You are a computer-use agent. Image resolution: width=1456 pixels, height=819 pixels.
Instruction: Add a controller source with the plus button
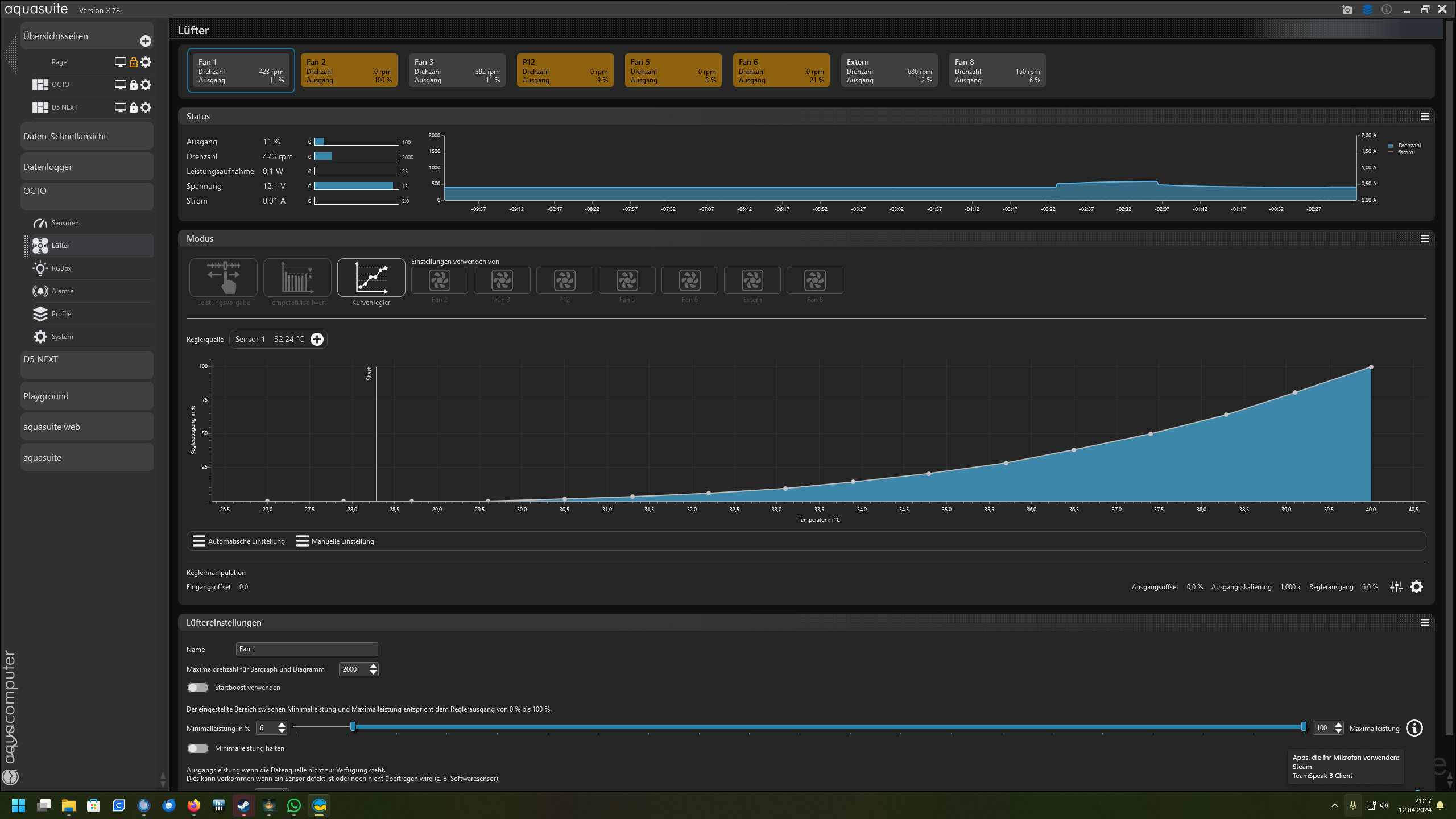coord(317,339)
